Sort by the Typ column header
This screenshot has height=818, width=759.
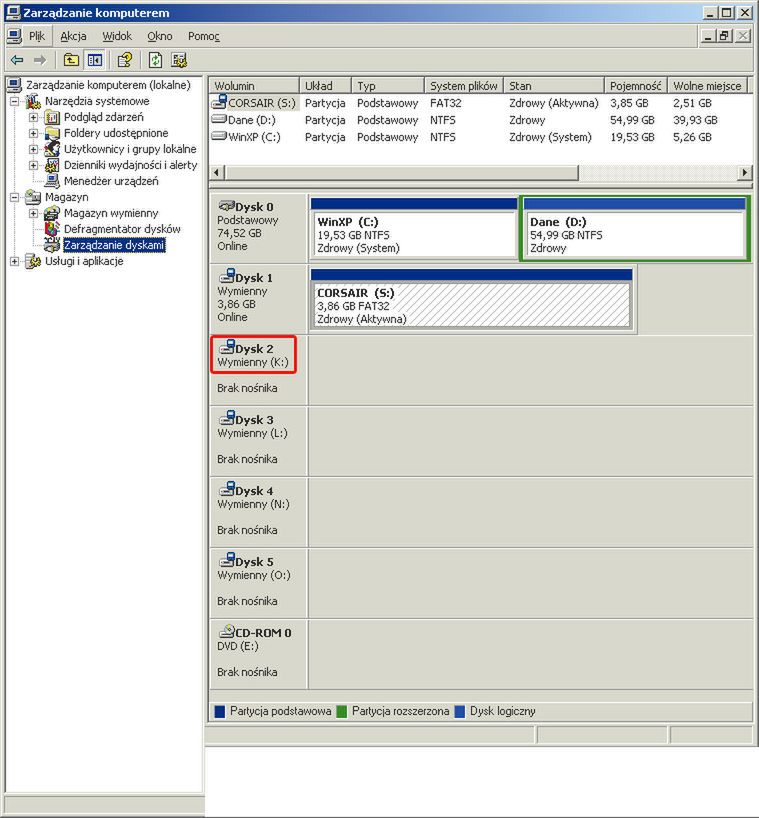(388, 86)
